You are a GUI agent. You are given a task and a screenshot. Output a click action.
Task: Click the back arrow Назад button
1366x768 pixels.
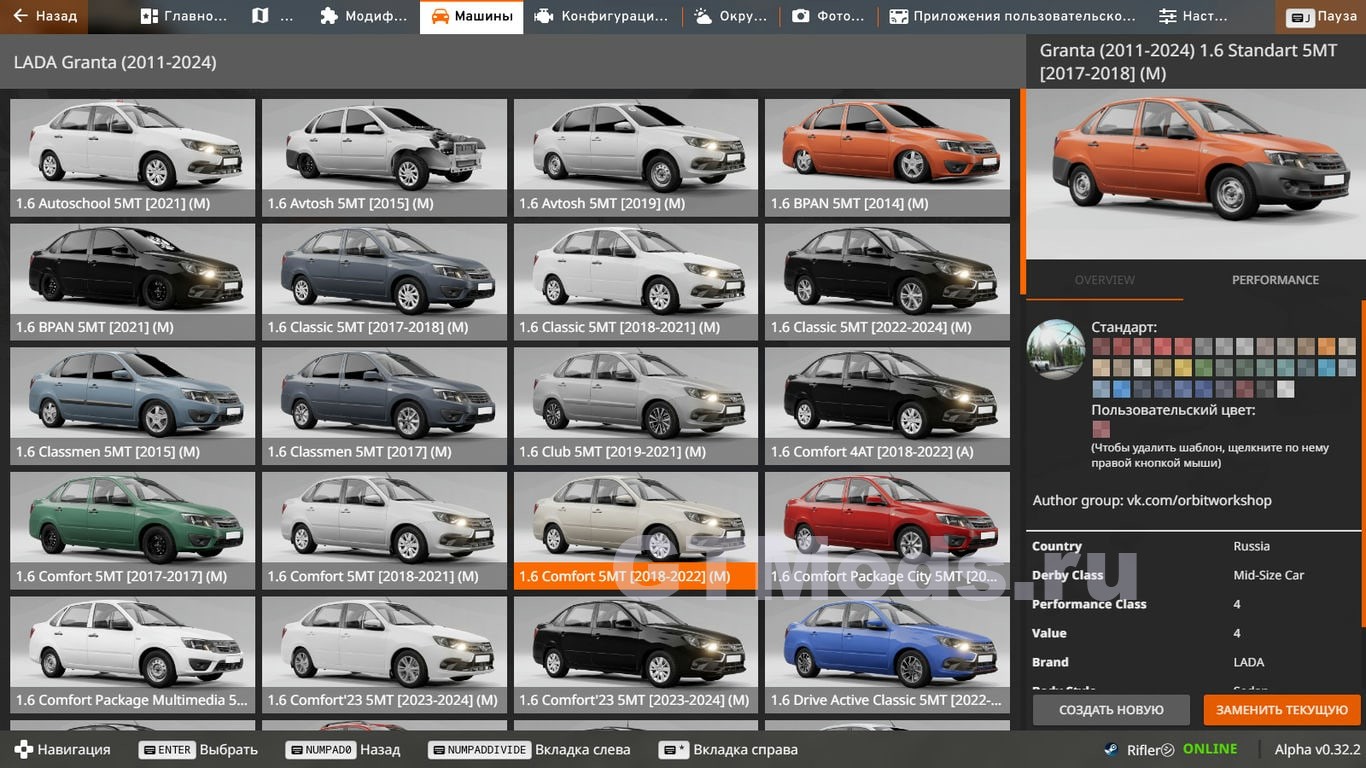tap(44, 16)
